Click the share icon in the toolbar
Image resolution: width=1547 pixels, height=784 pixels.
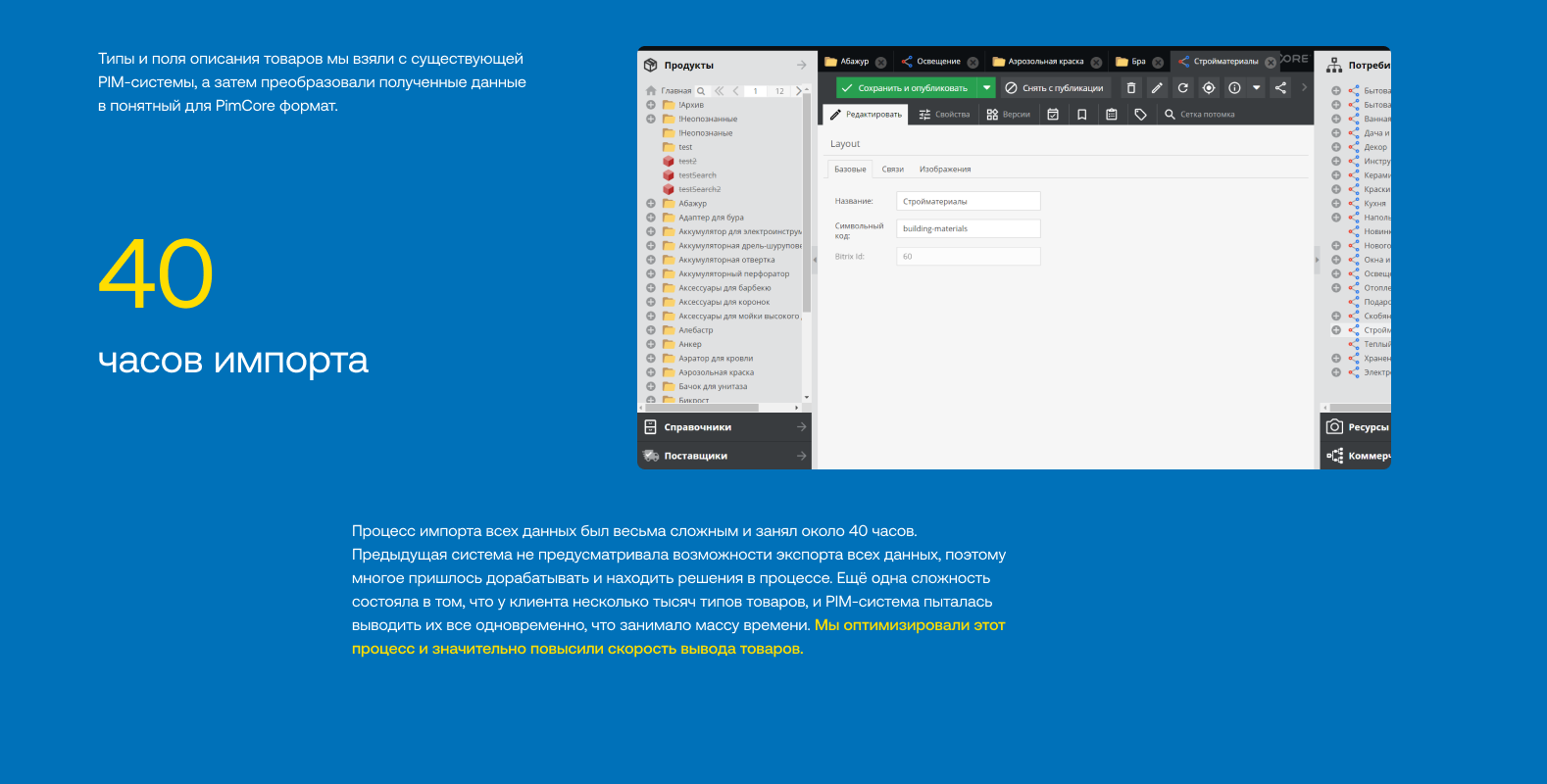click(1280, 88)
